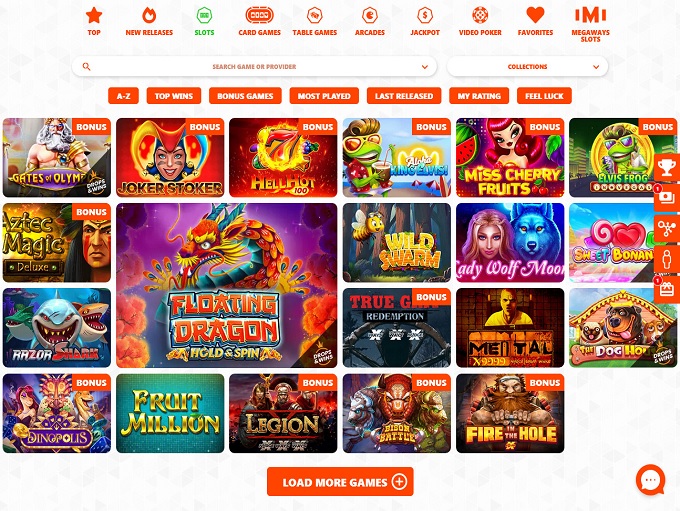
Task: Open the Favorites heart icon
Action: coord(535,15)
